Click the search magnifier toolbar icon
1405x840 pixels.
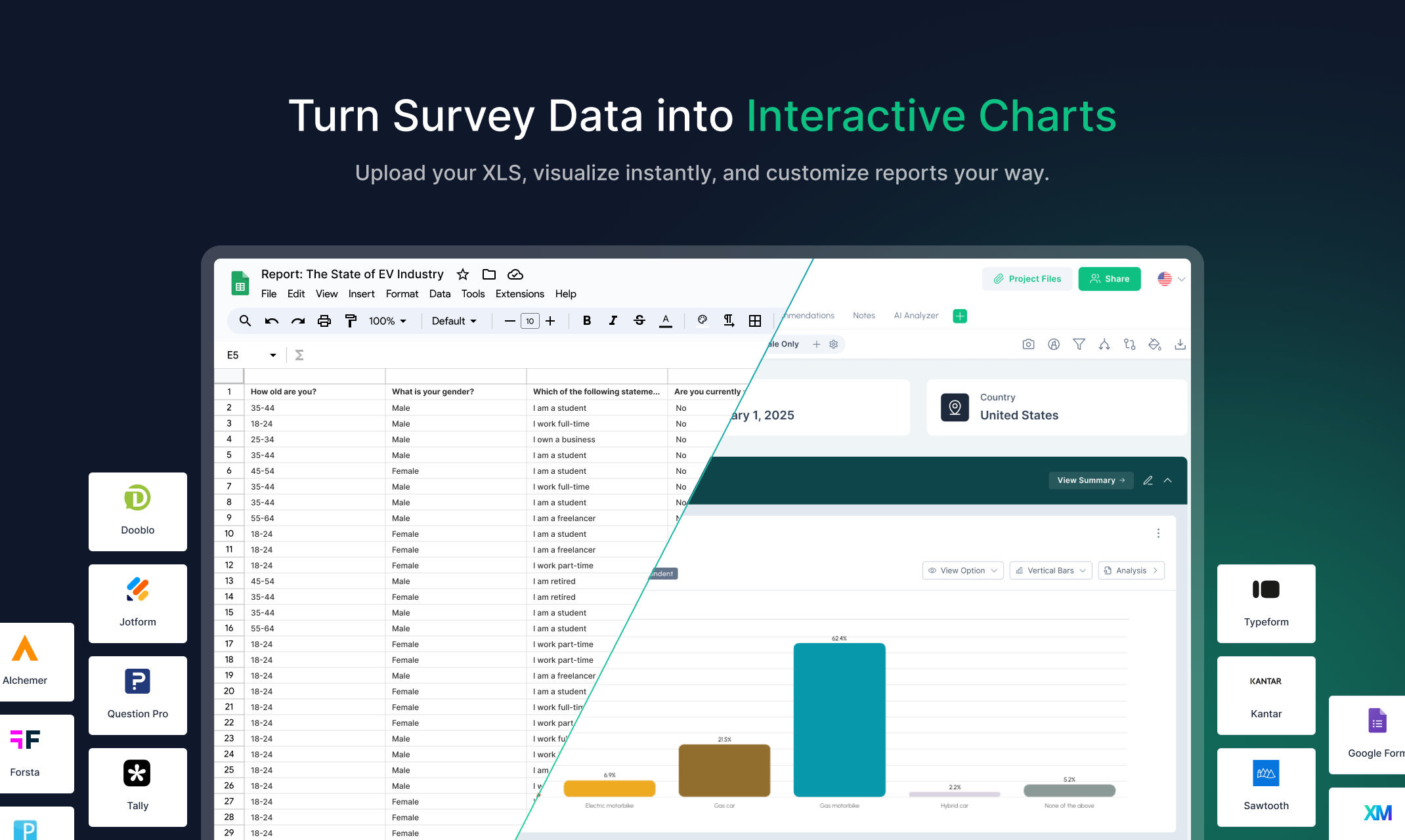245,321
